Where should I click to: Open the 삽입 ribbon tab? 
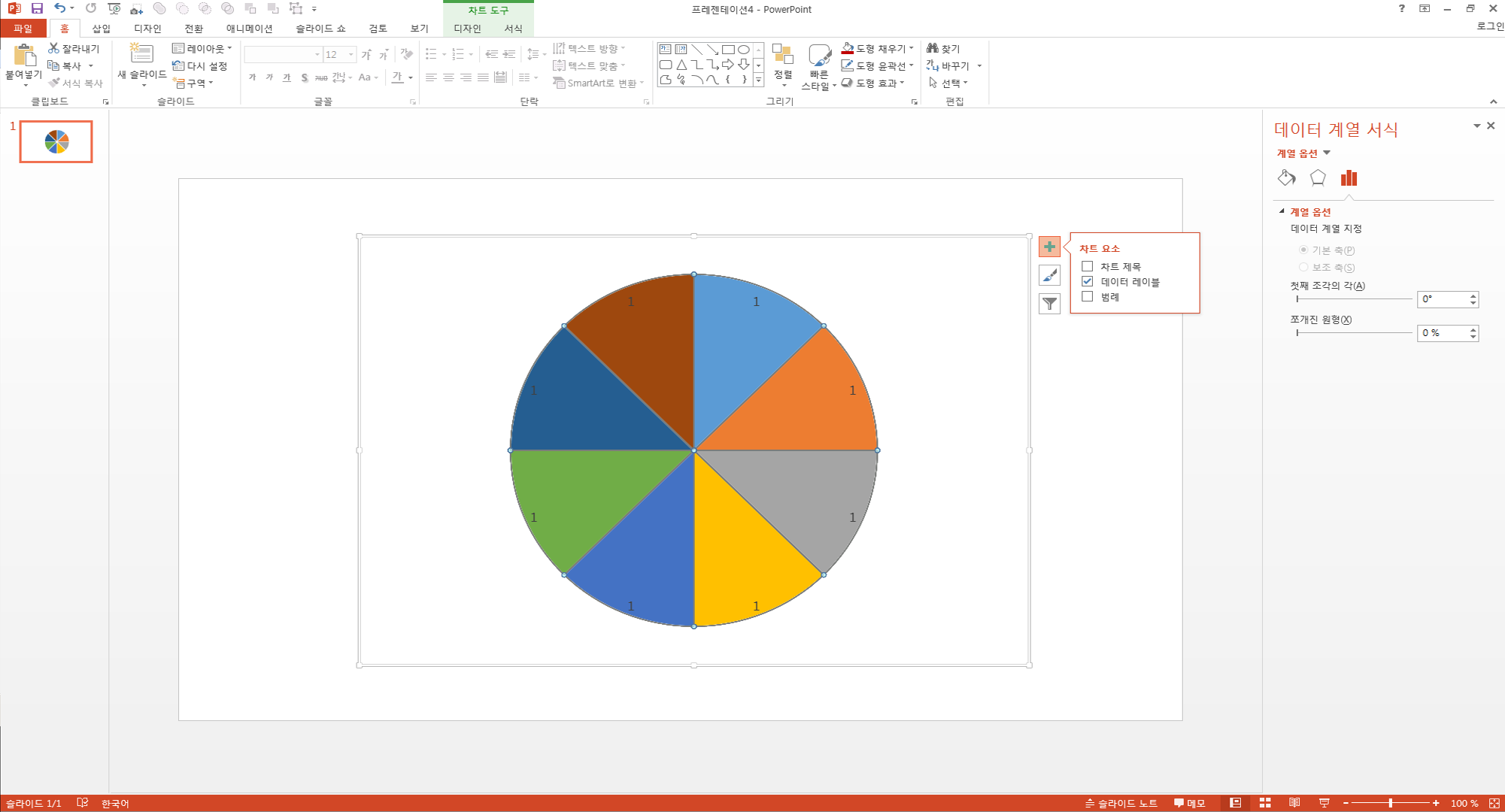pos(101,29)
